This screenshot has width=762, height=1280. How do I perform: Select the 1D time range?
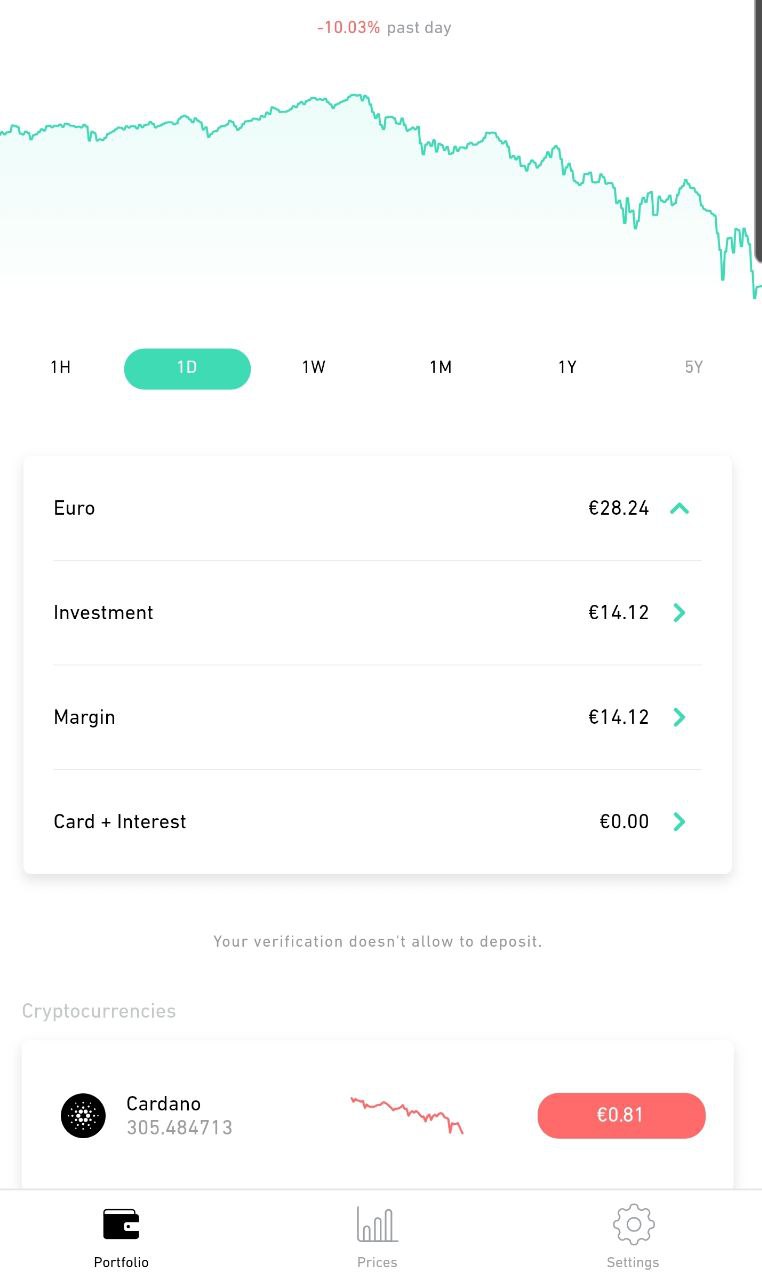pyautogui.click(x=187, y=368)
